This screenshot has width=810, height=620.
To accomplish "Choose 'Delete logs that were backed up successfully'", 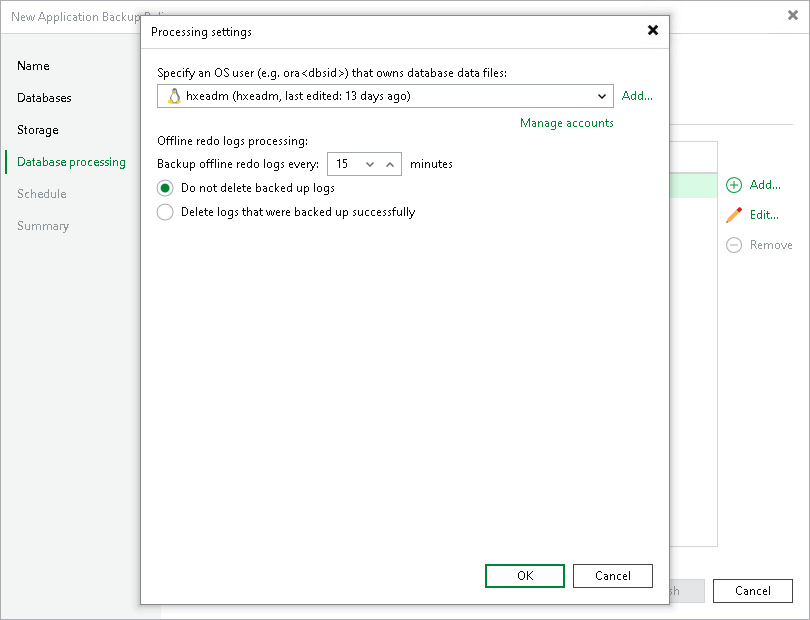I will point(164,212).
